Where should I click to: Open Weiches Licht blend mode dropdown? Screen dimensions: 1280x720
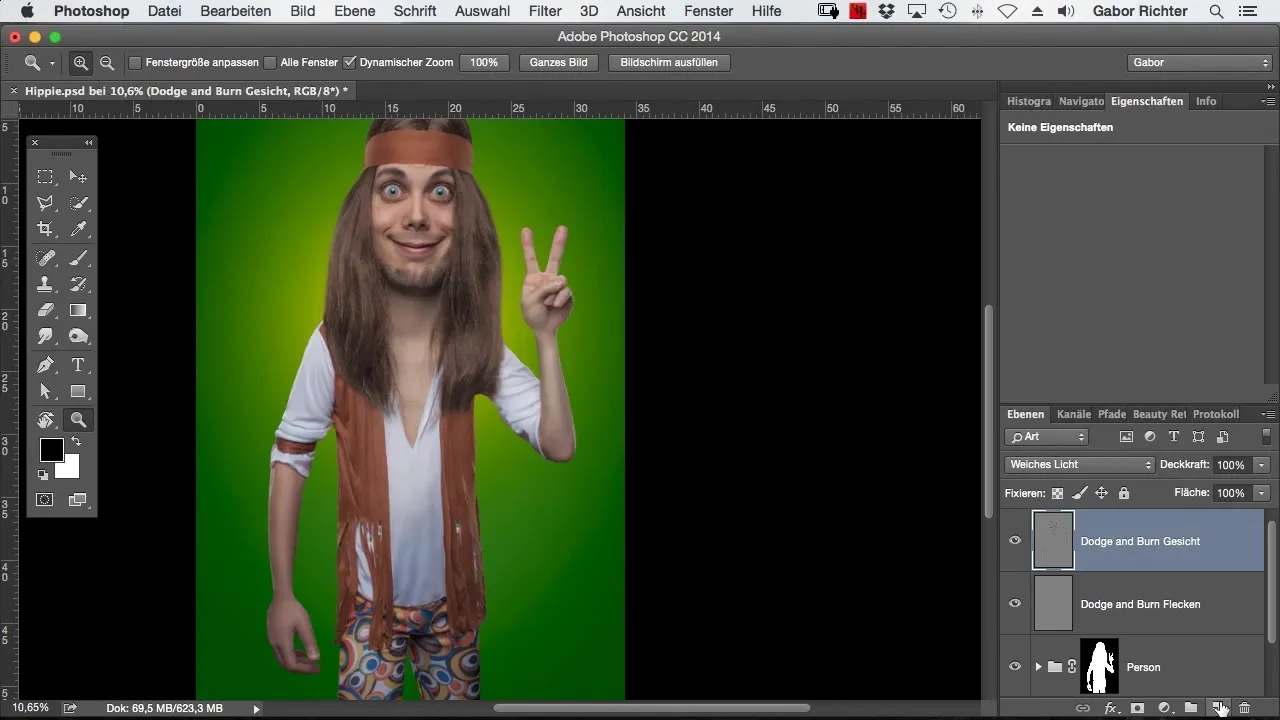(1079, 465)
